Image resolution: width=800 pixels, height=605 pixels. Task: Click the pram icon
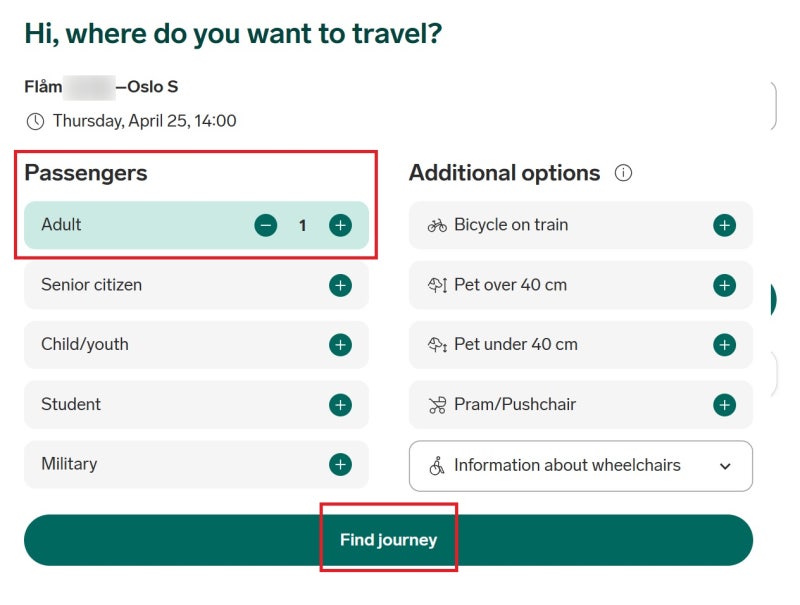coord(437,405)
